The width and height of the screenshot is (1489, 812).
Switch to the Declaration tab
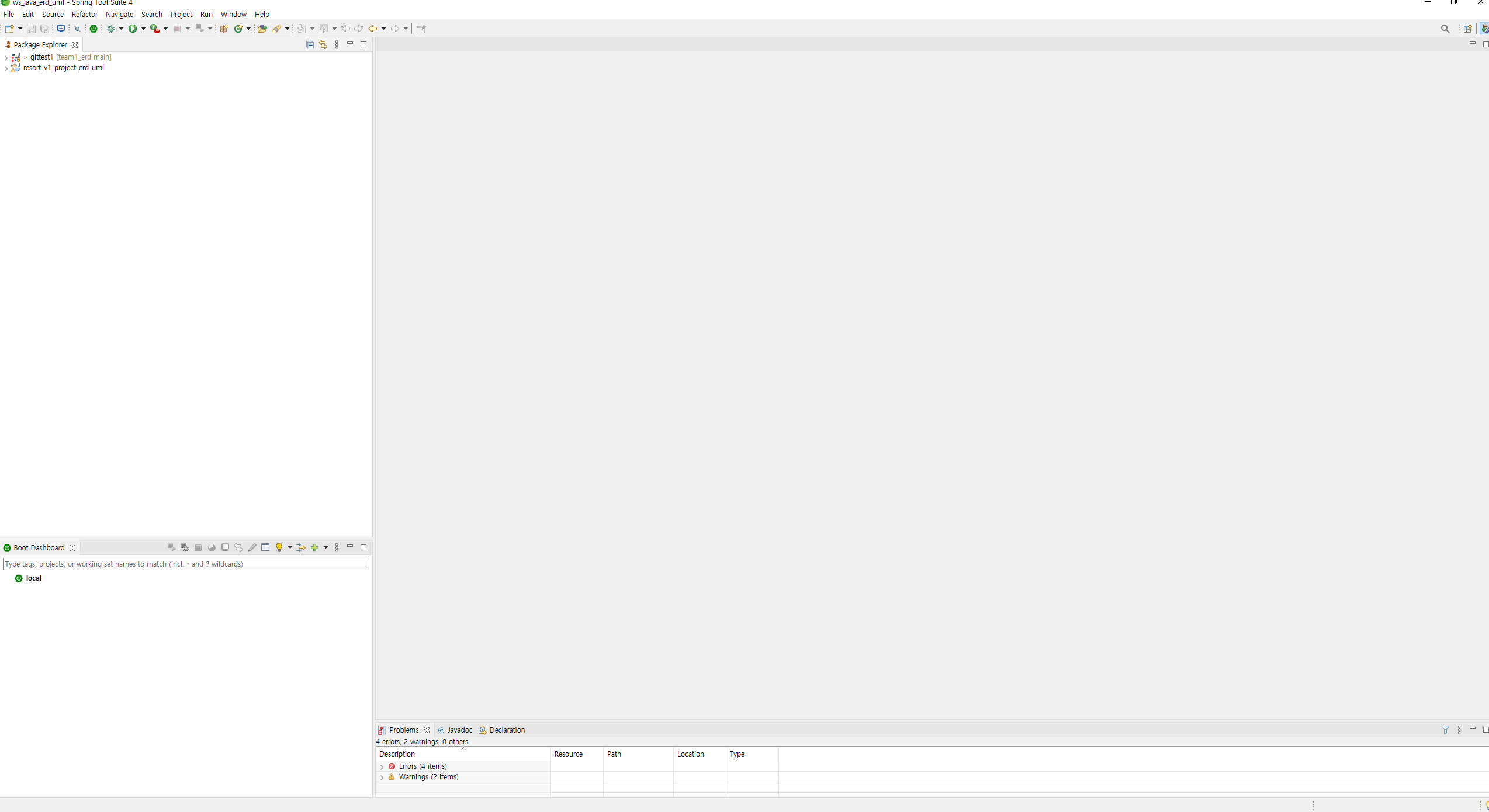click(507, 730)
